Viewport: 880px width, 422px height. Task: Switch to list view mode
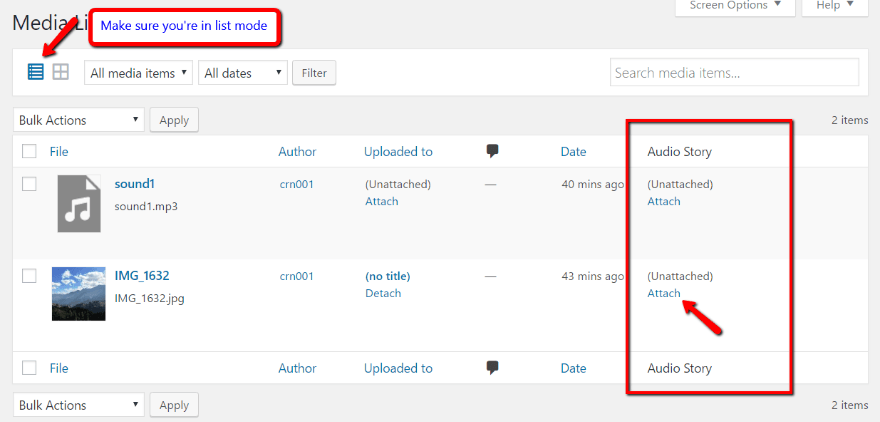coord(35,72)
